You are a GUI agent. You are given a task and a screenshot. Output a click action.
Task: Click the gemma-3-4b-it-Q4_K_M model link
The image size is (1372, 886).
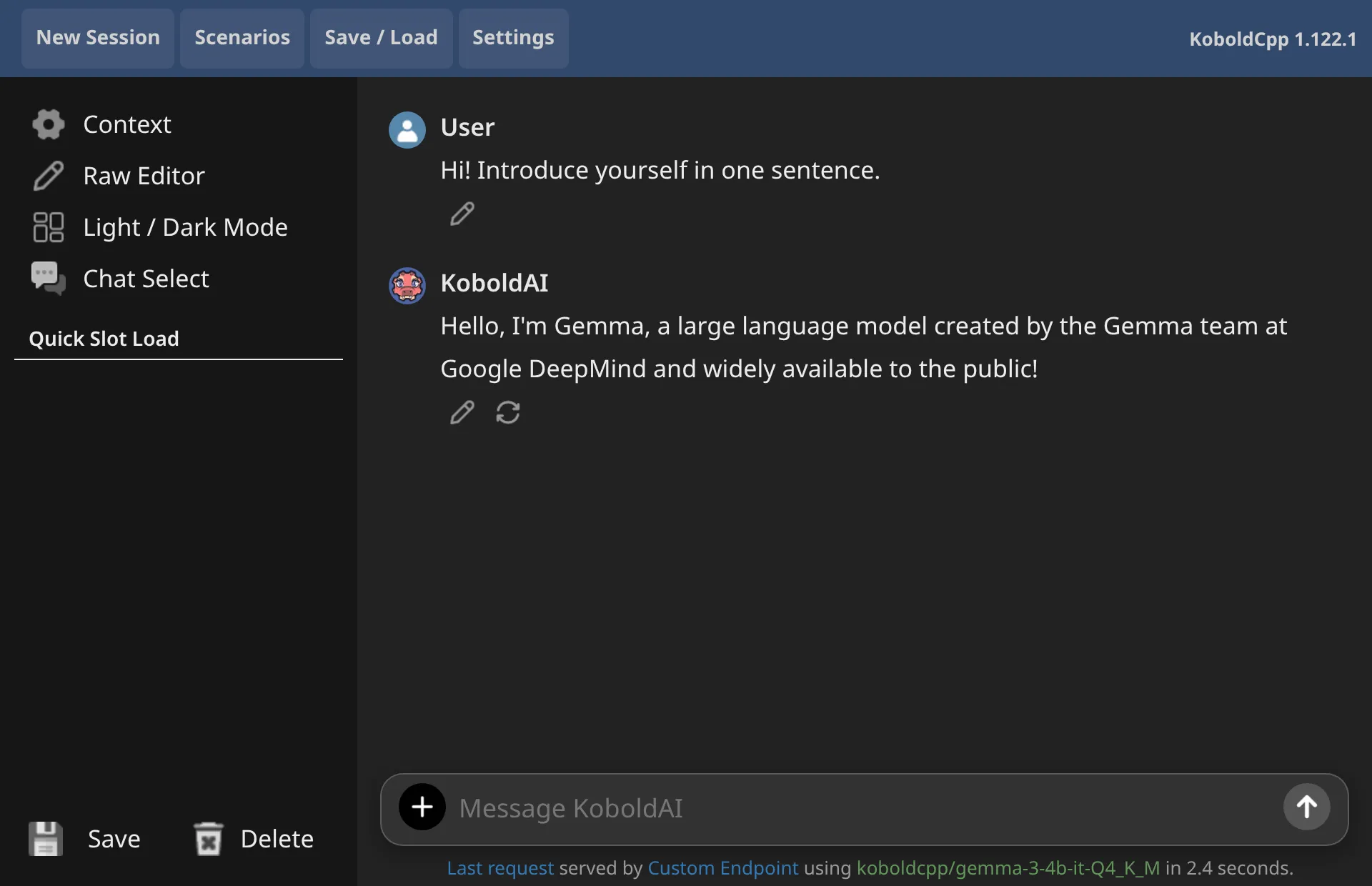coord(1008,868)
